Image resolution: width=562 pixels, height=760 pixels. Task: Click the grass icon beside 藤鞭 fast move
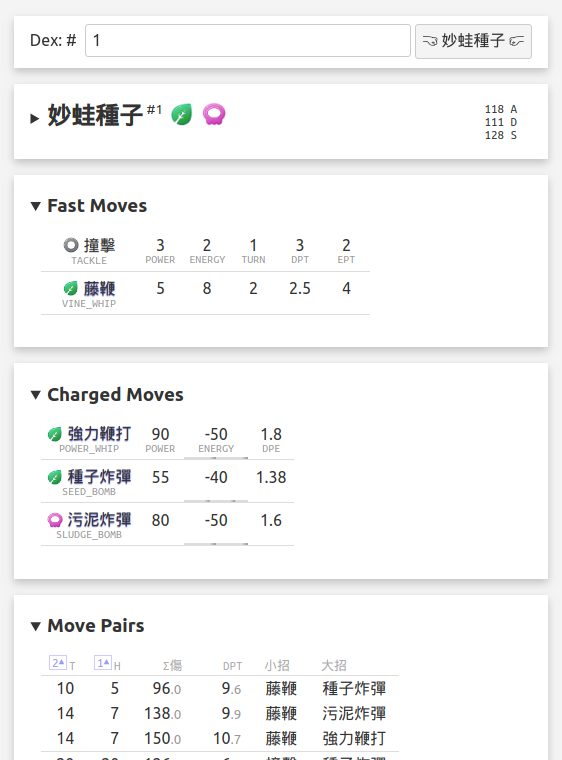click(71, 289)
